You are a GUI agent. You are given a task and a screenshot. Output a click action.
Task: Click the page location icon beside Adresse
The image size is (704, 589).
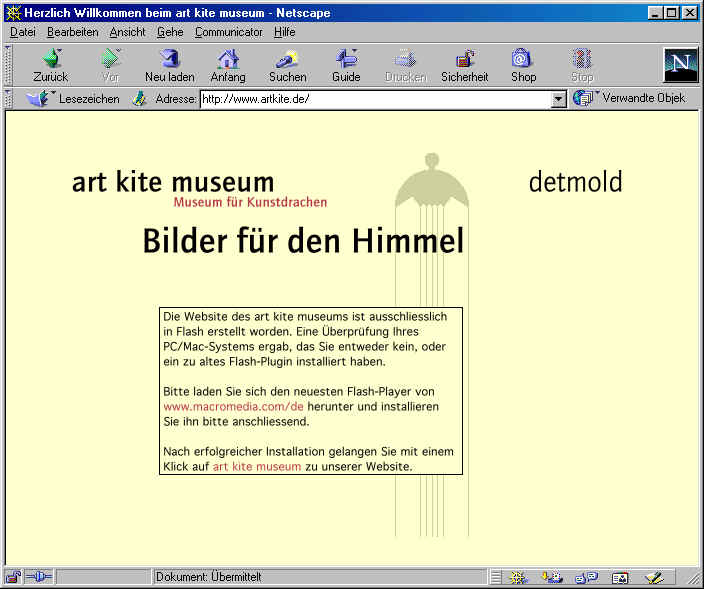tap(139, 98)
